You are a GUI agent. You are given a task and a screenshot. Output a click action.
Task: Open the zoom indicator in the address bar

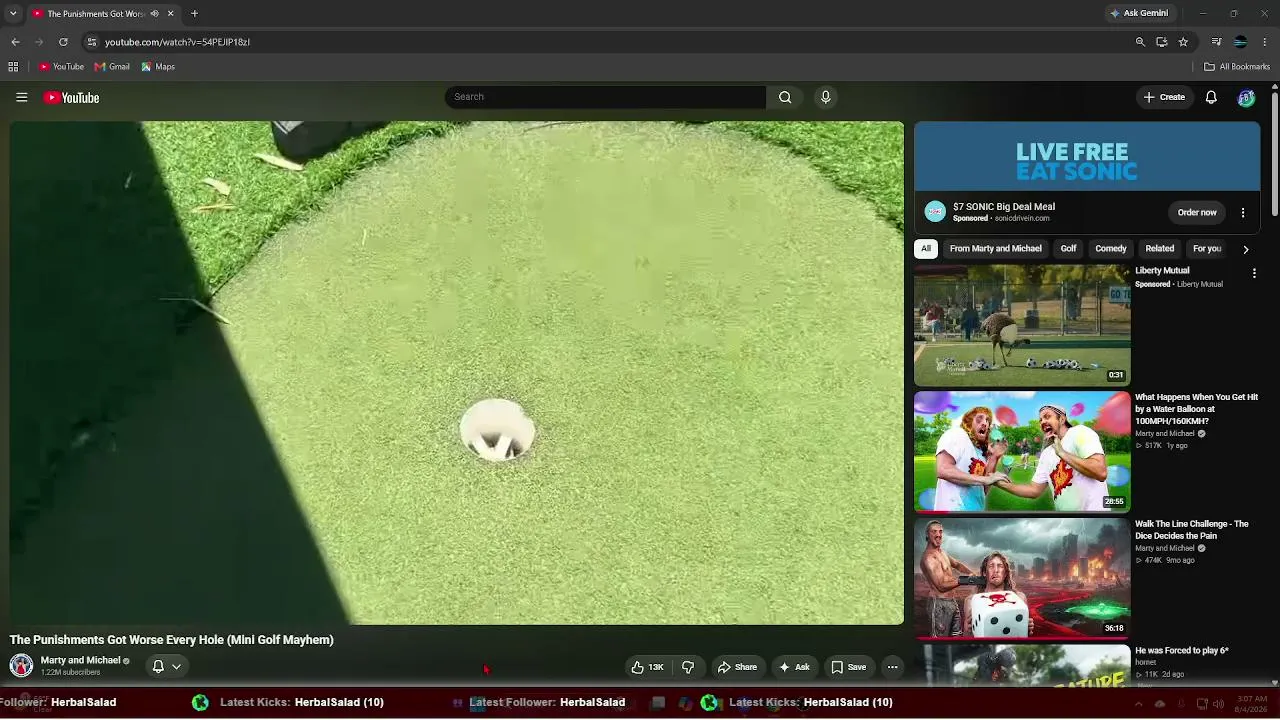tap(1140, 42)
